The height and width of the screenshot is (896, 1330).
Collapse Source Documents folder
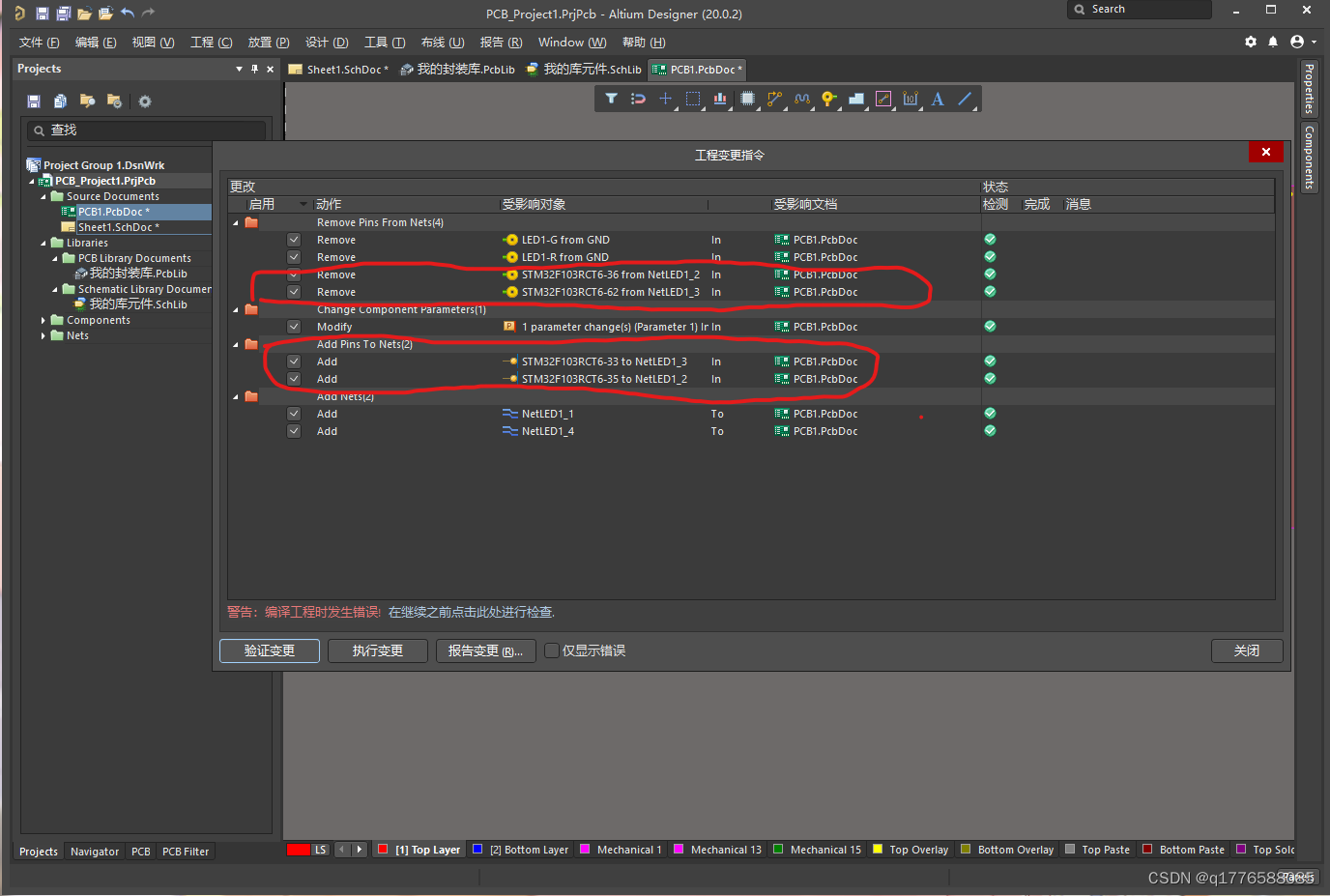(43, 196)
